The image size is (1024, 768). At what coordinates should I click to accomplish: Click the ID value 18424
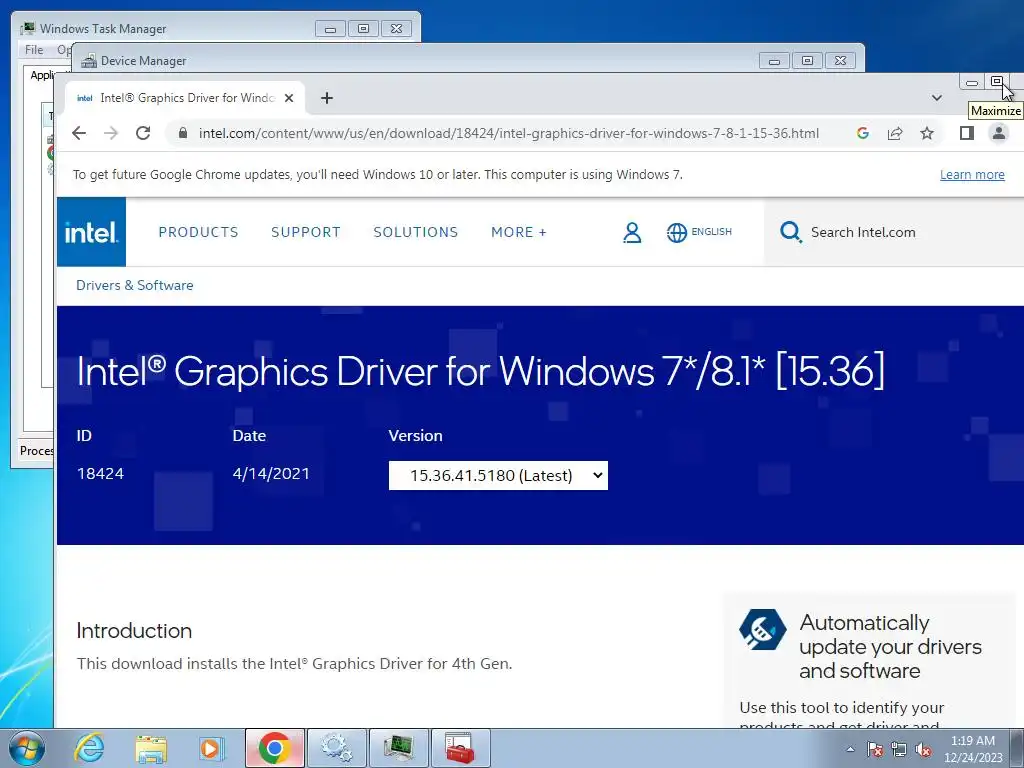[x=101, y=473]
